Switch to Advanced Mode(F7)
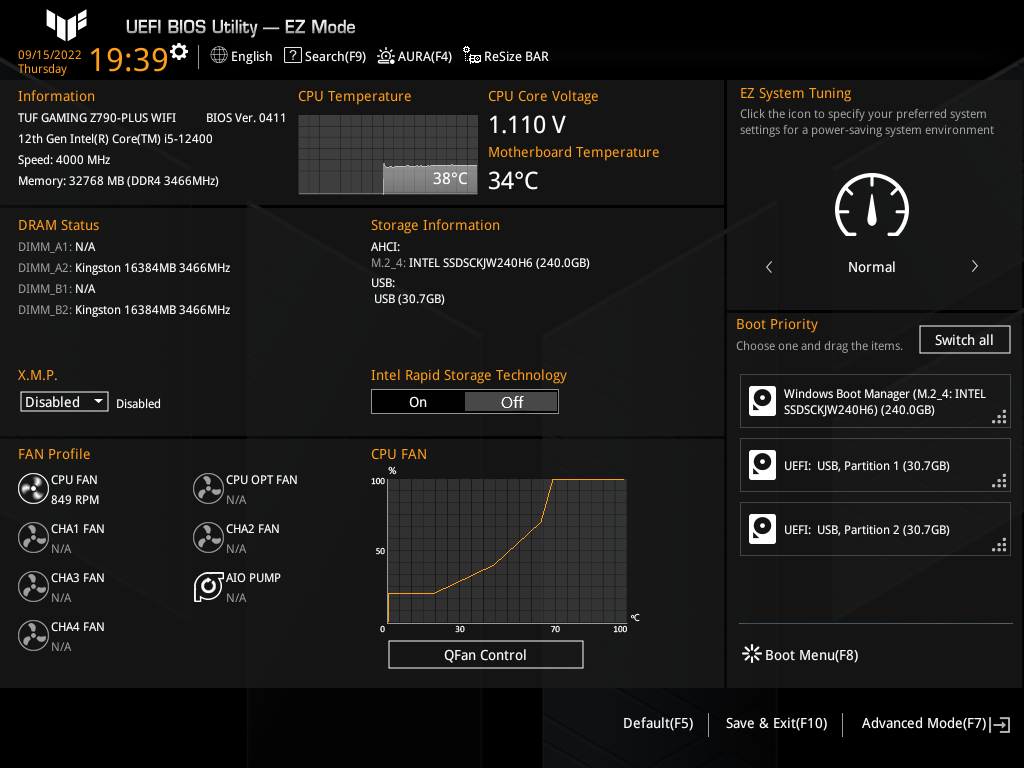 click(x=924, y=723)
